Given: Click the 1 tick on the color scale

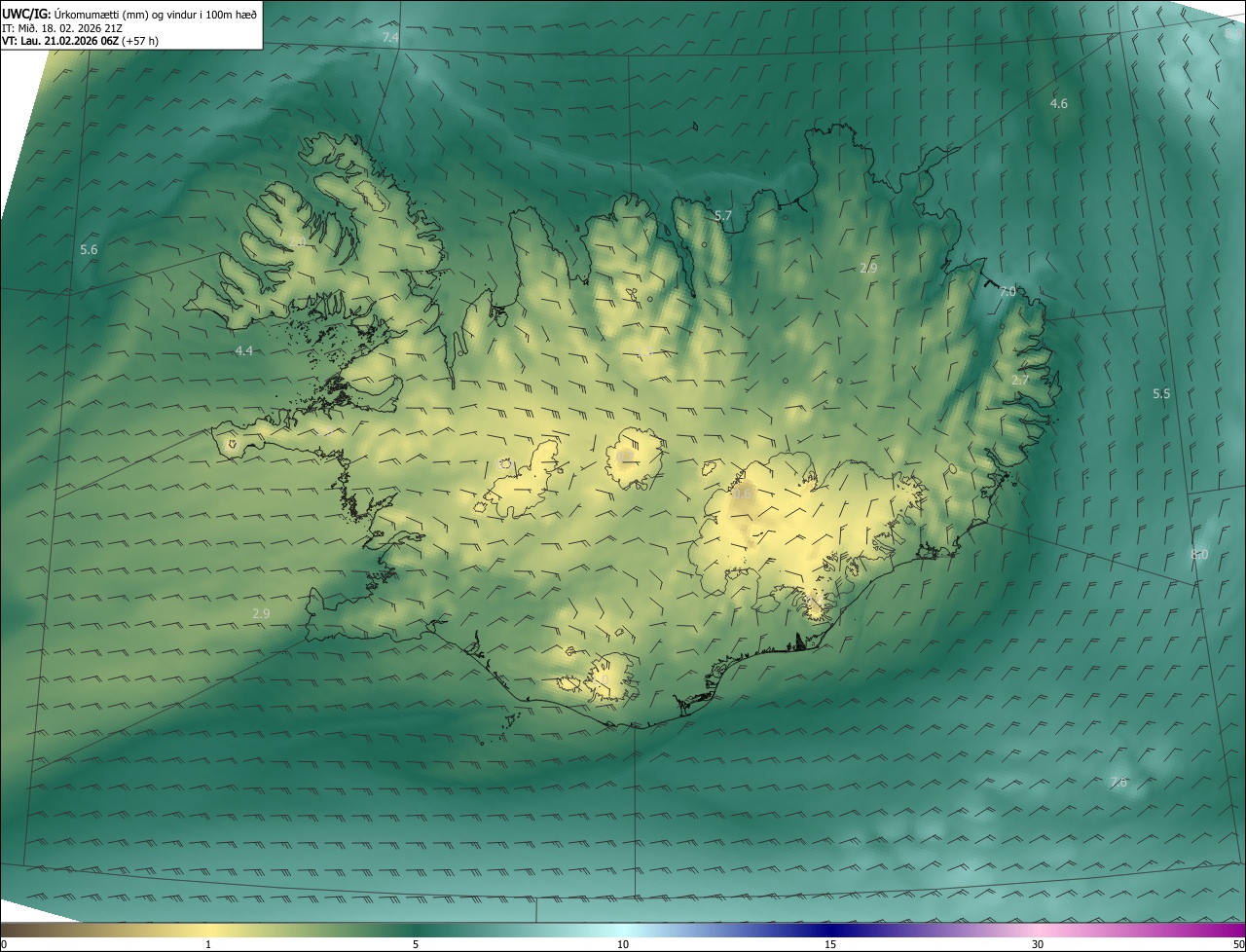Looking at the screenshot, I should 208,944.
